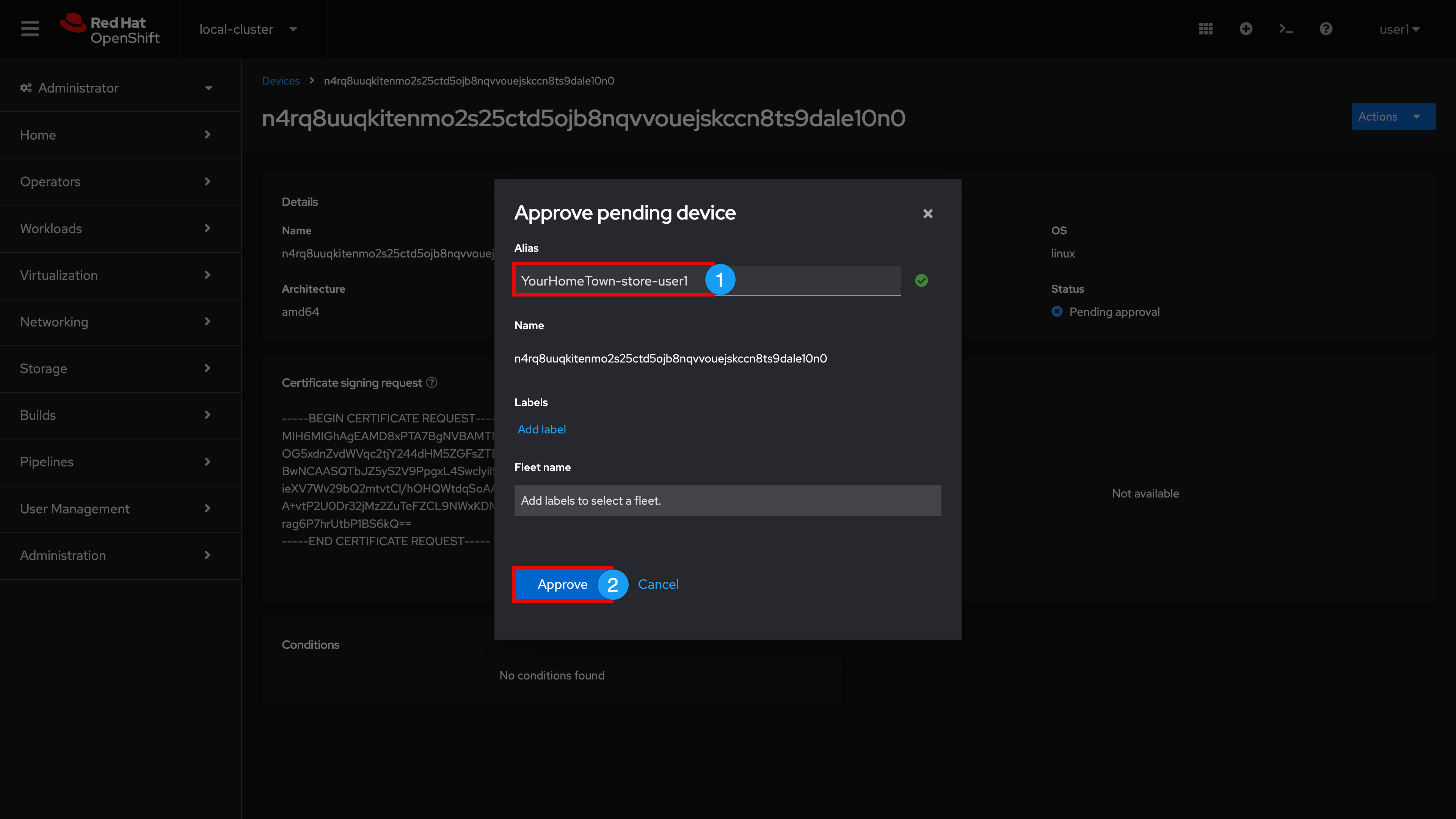This screenshot has height=819, width=1456.
Task: Click the linux OS value
Action: pyautogui.click(x=1062, y=253)
